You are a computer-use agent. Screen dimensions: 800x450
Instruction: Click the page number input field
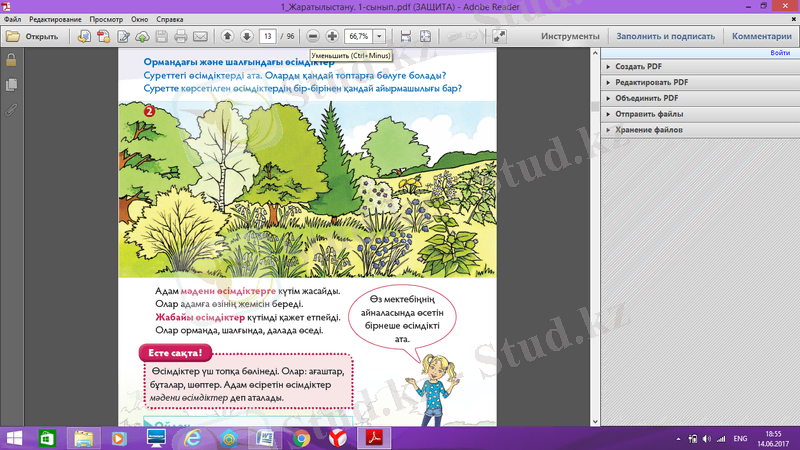coord(267,36)
